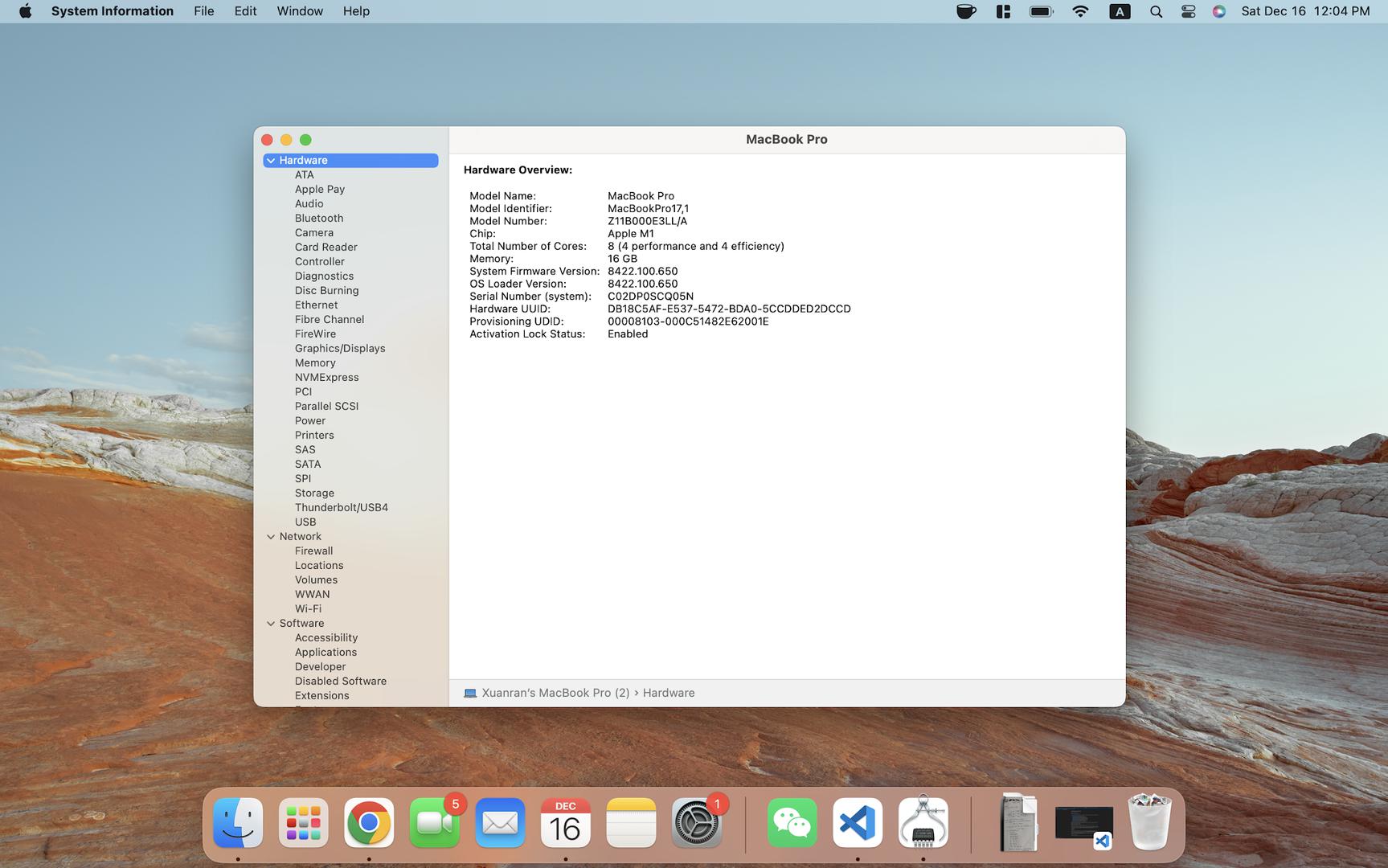Check battery status in menu bar
This screenshot has width=1388, height=868.
tap(1042, 11)
